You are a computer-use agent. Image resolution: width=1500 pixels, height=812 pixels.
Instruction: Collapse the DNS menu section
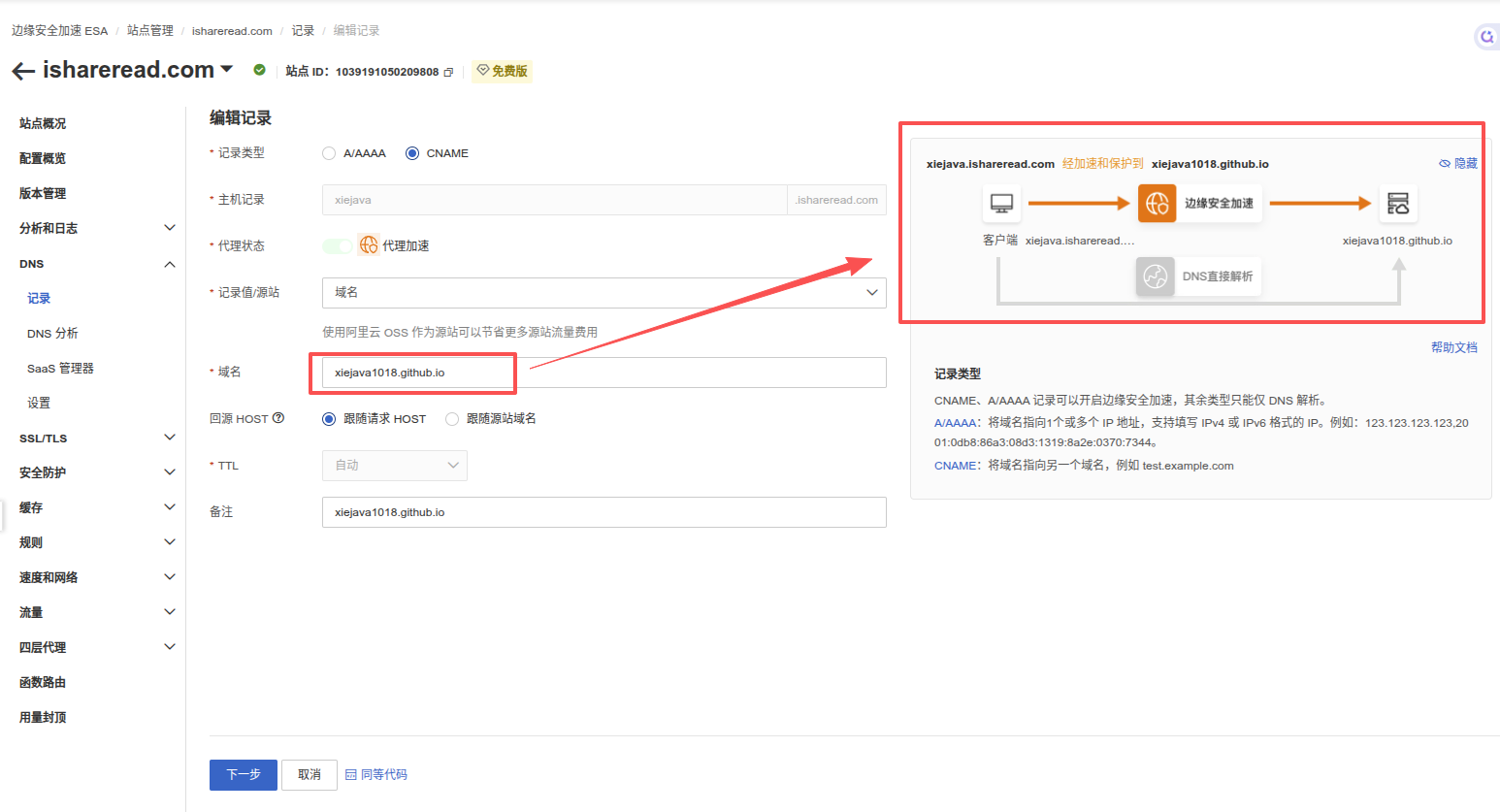[170, 264]
